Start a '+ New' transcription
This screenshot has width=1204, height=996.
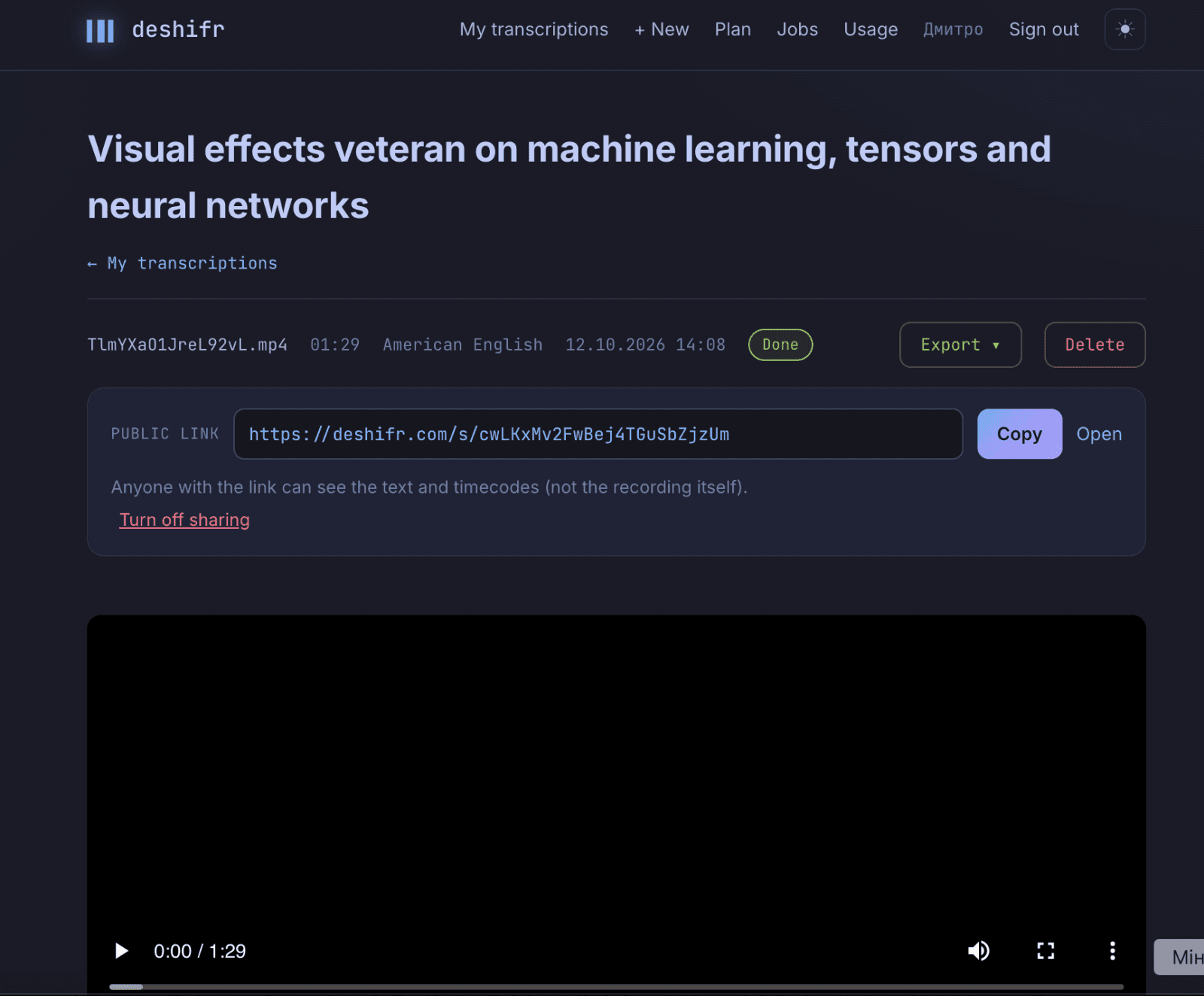click(x=661, y=29)
